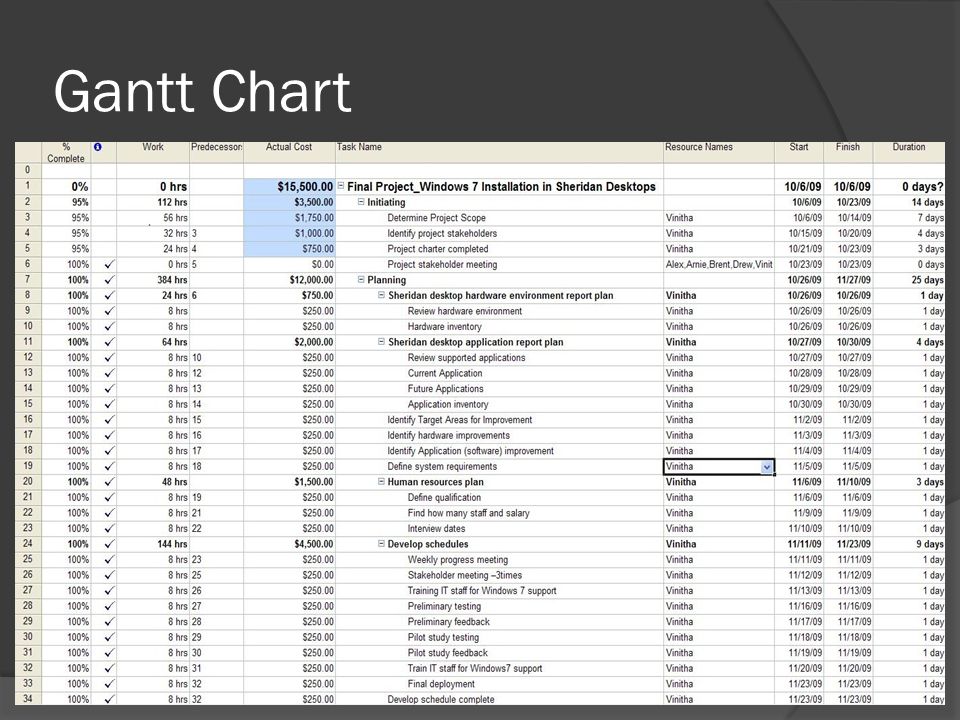Click the 112 hrs work cell
This screenshot has width=960, height=720.
point(153,202)
